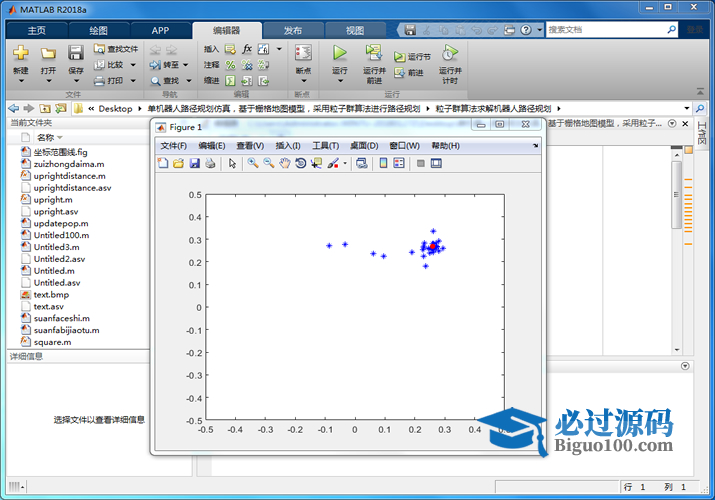Click the editor vertical scrollbar thumb
The image size is (715, 500).
[677, 195]
